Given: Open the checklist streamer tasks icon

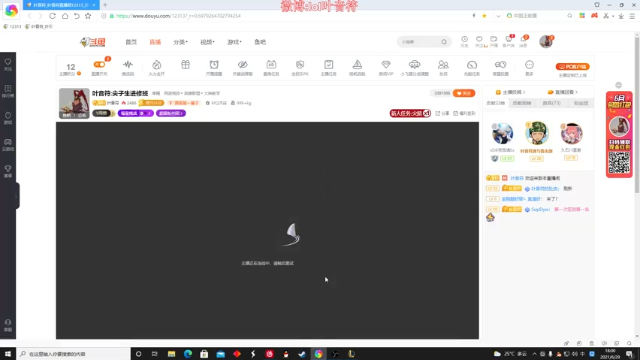Looking at the screenshot, I should [329, 64].
